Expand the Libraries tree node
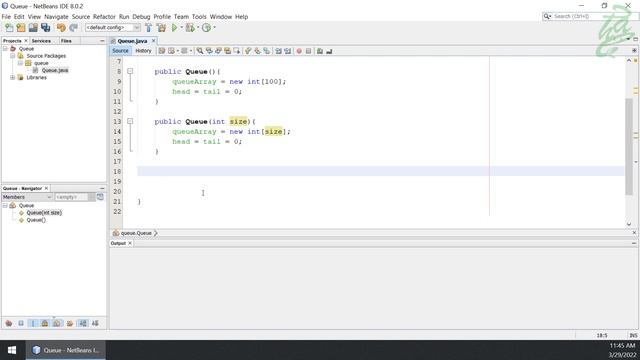The width and height of the screenshot is (640, 360). tap(13, 78)
